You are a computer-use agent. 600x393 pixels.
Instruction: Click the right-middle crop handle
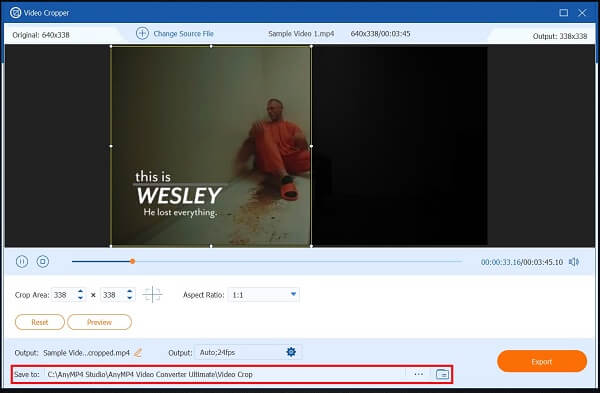click(x=311, y=146)
